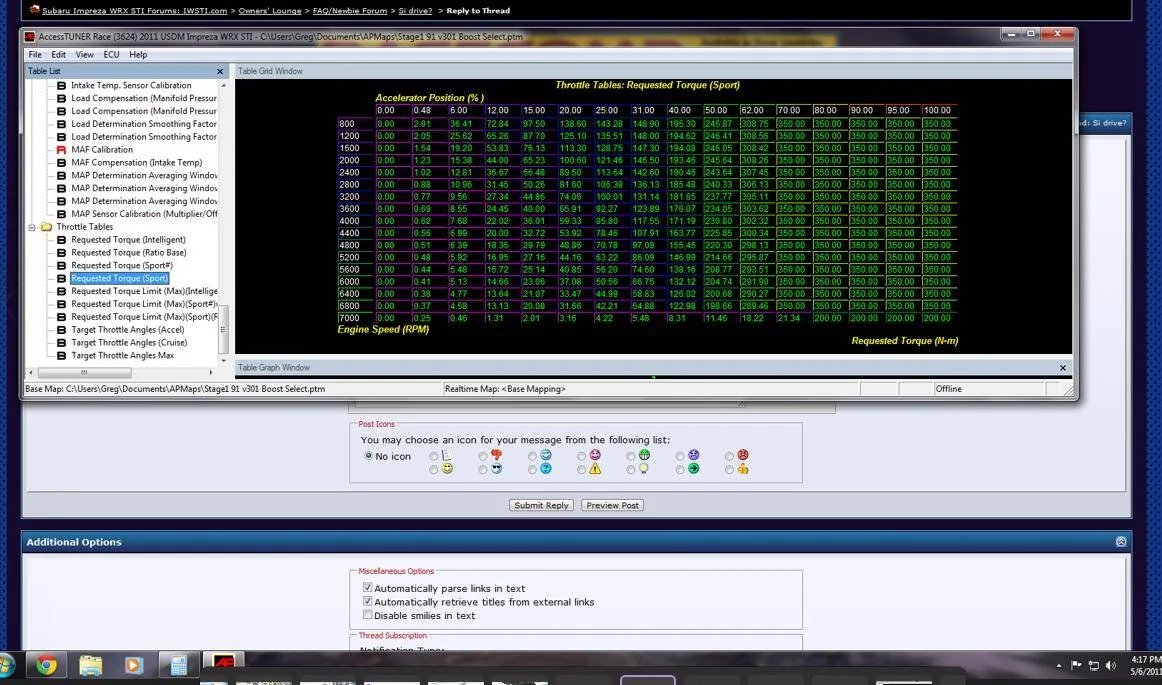Click the AccessTUNER taskbar icon

223,664
